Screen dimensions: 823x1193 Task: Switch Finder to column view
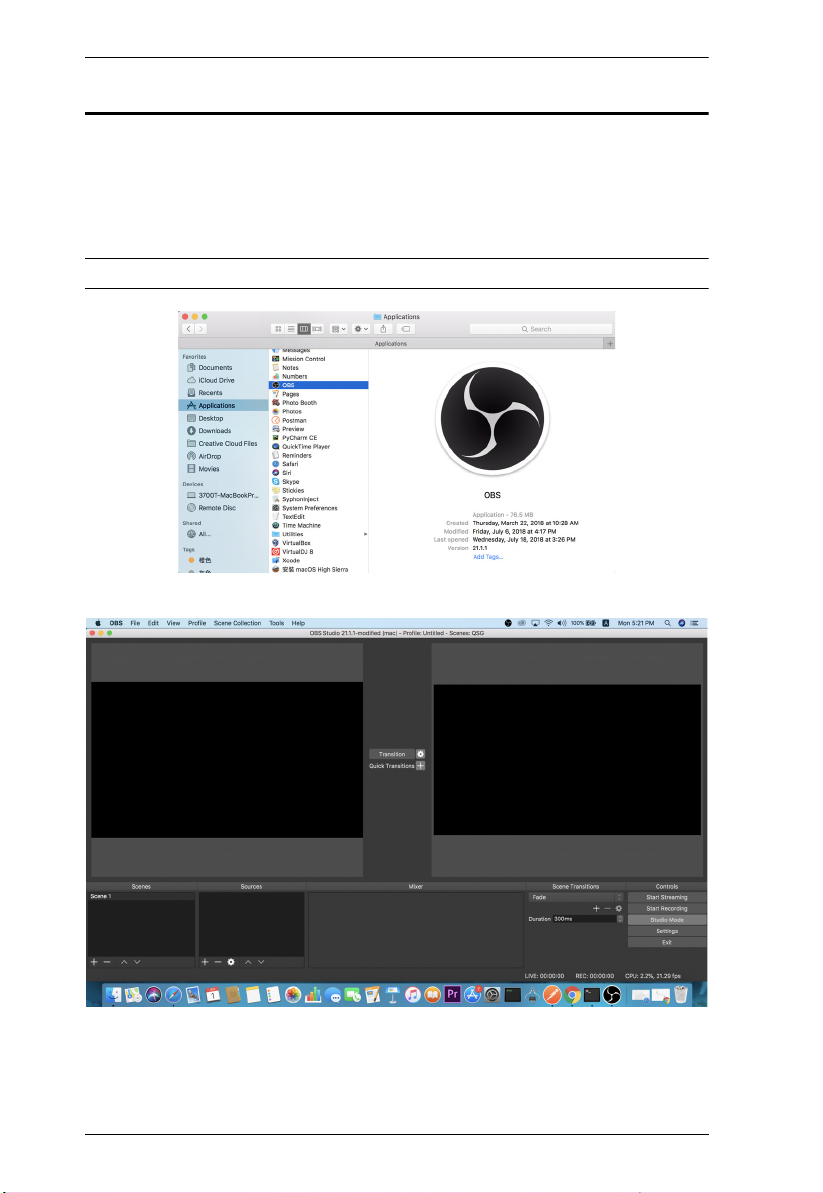(303, 329)
